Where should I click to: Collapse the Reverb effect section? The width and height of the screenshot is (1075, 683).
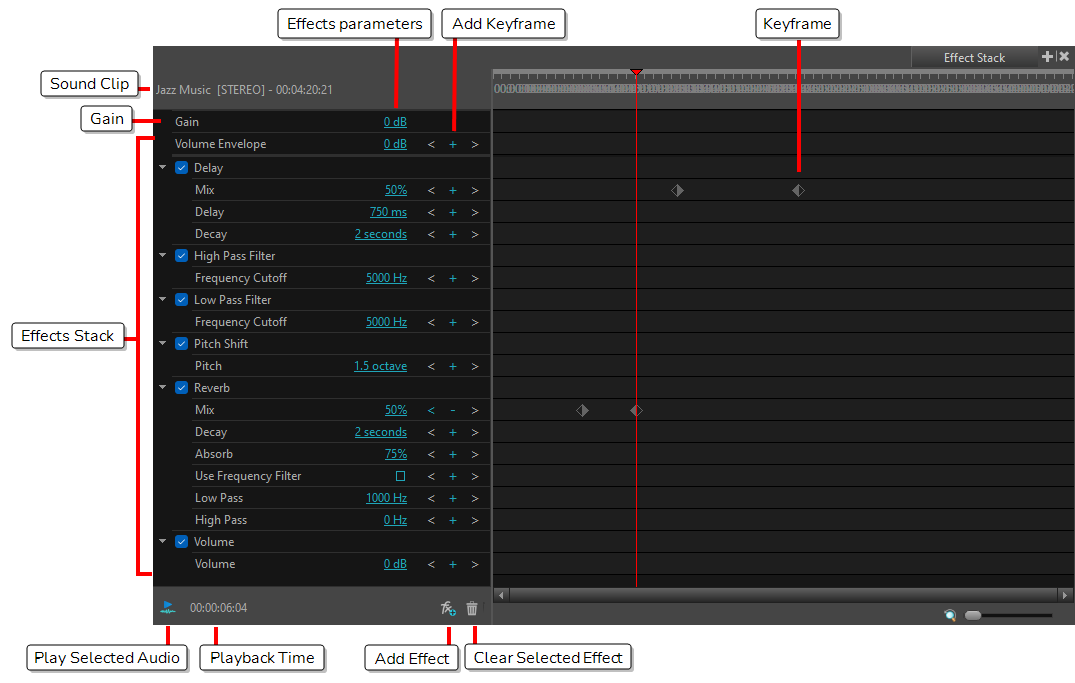click(x=163, y=388)
